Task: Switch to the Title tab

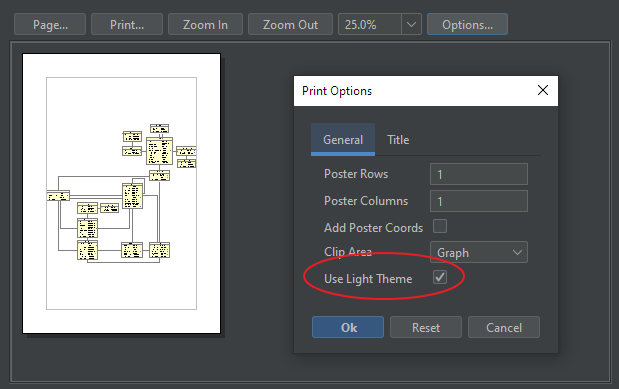Action: point(398,140)
